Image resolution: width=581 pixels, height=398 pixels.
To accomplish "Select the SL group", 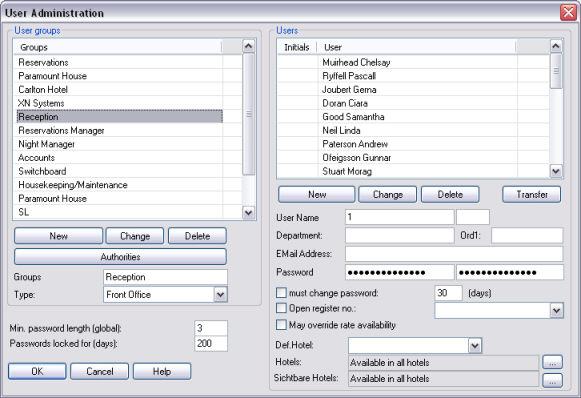I will click(120, 212).
